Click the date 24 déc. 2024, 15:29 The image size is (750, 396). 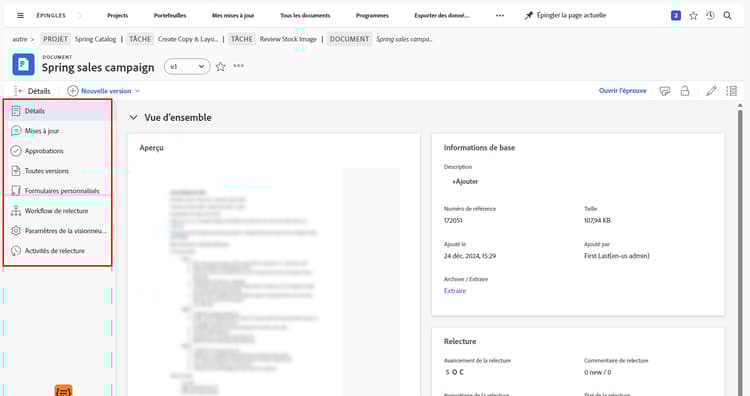[470, 256]
